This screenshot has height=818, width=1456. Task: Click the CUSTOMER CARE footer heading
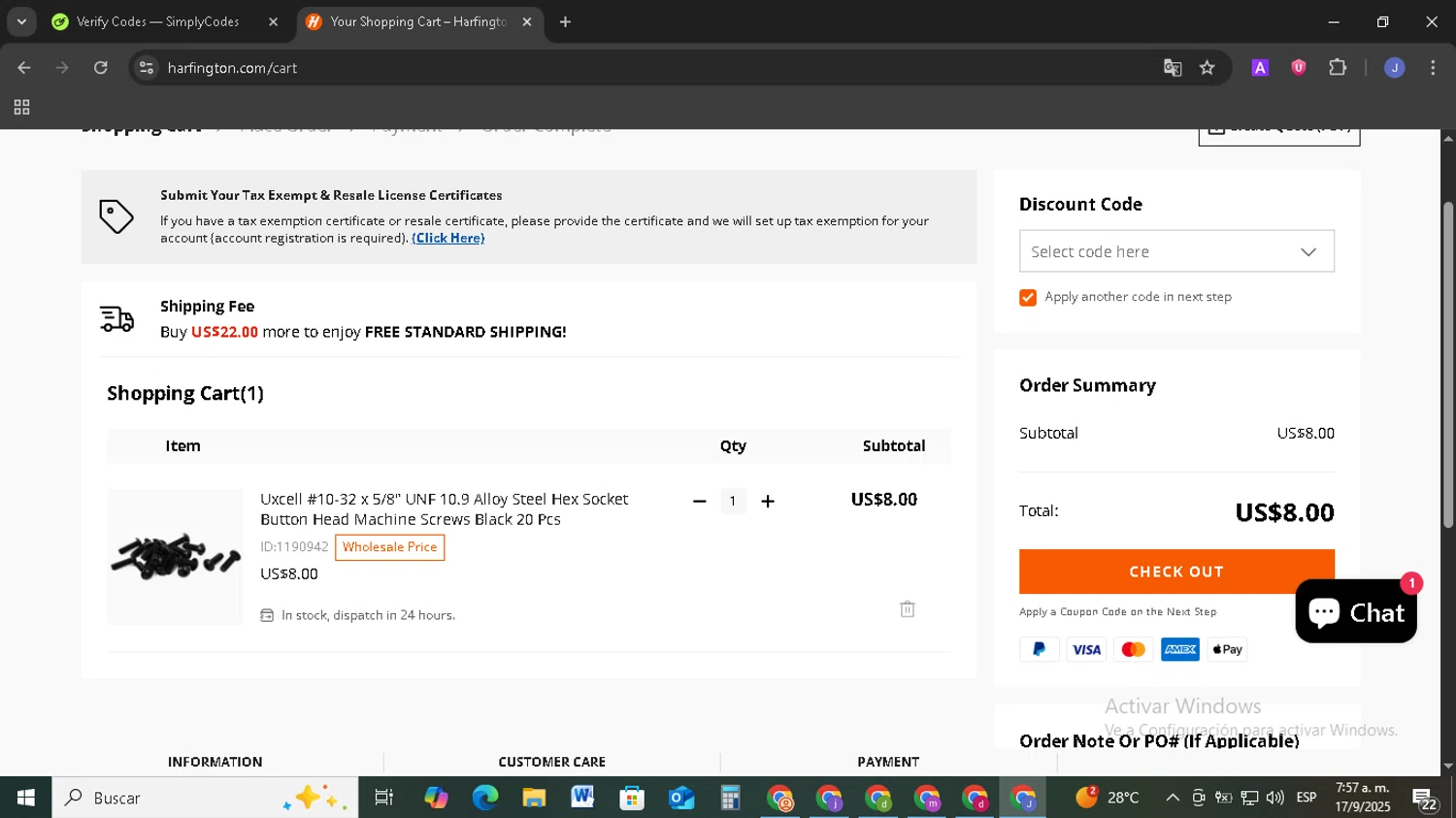pyautogui.click(x=552, y=763)
